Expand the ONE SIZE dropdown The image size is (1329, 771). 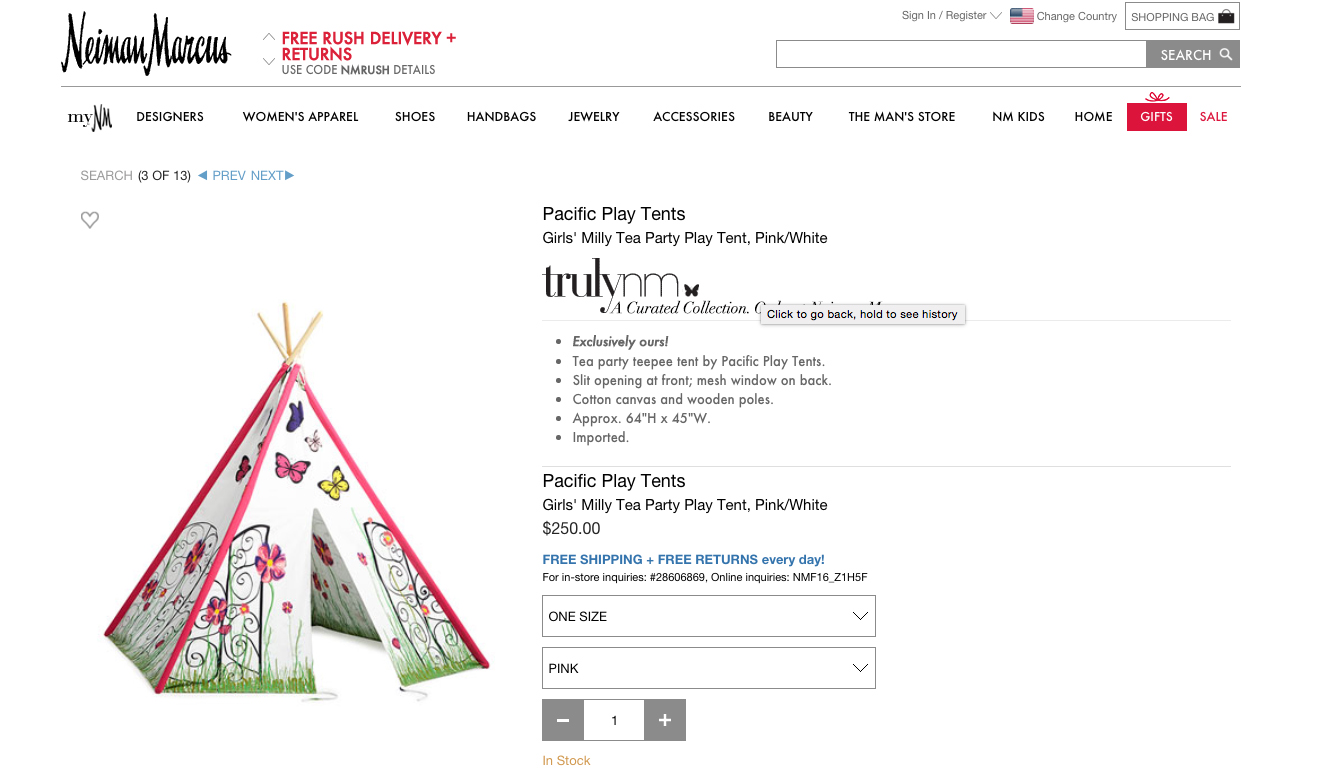(709, 616)
